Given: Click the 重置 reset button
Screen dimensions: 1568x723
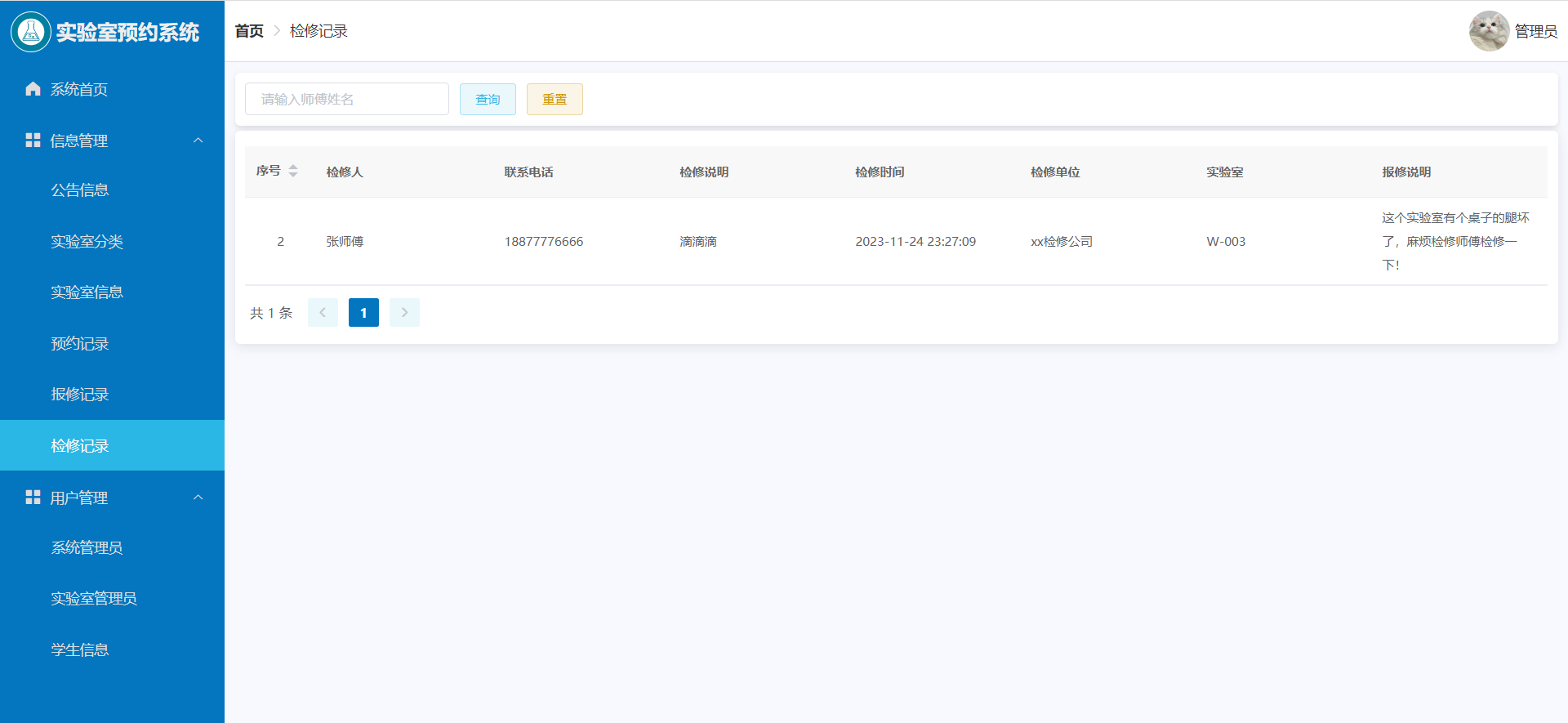Looking at the screenshot, I should 555,99.
